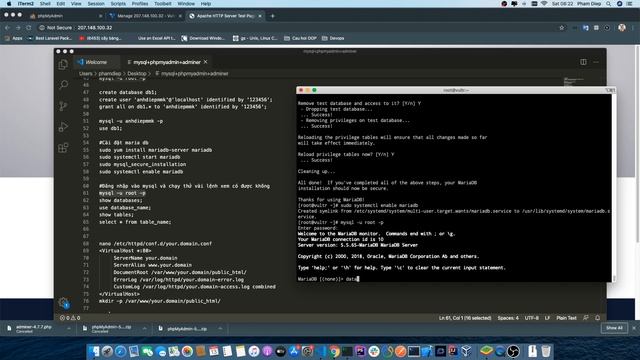This screenshot has height=360, width=640.
Task: Click Show All downloads button
Action: click(614, 328)
